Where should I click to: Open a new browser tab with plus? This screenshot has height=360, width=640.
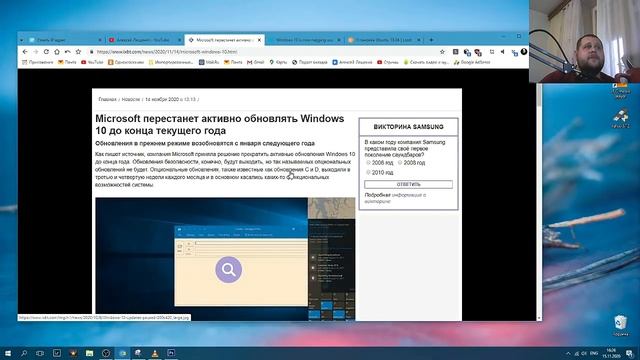tap(431, 40)
